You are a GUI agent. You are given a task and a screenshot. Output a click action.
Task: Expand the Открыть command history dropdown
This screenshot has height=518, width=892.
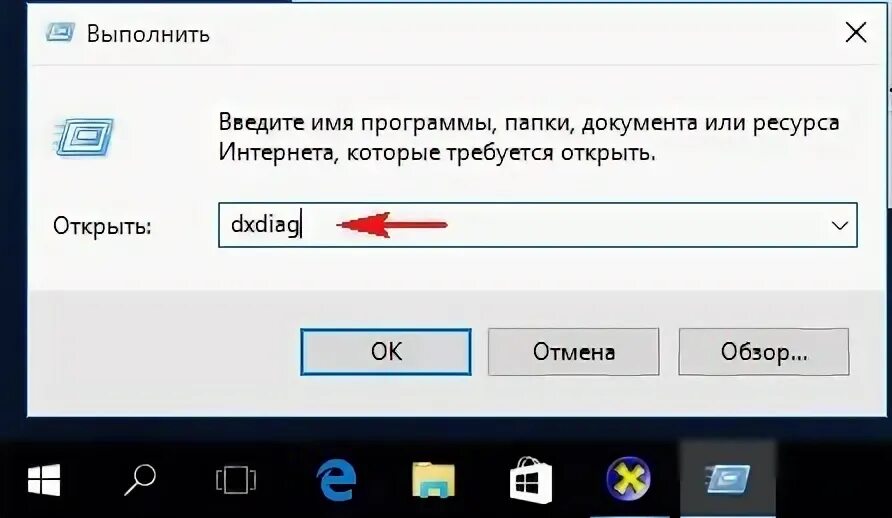840,225
